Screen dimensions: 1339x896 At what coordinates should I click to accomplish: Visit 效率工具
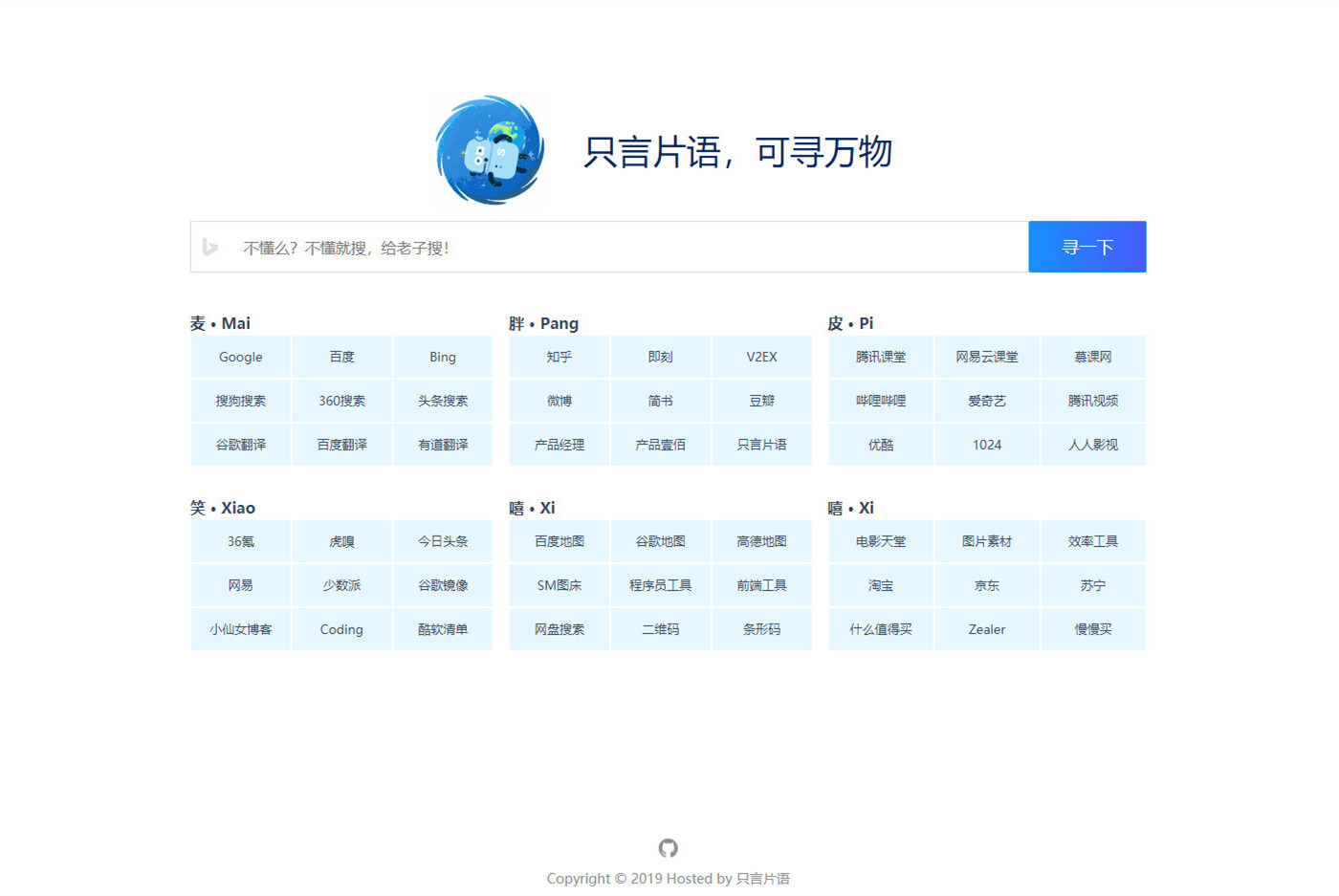(x=1093, y=541)
